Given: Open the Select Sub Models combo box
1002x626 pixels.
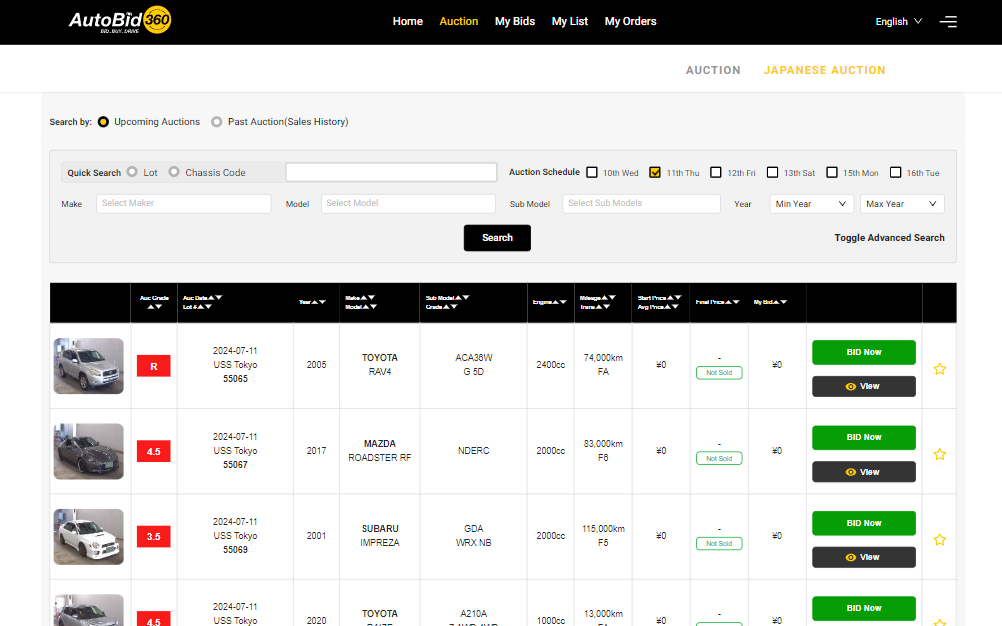Looking at the screenshot, I should point(642,203).
